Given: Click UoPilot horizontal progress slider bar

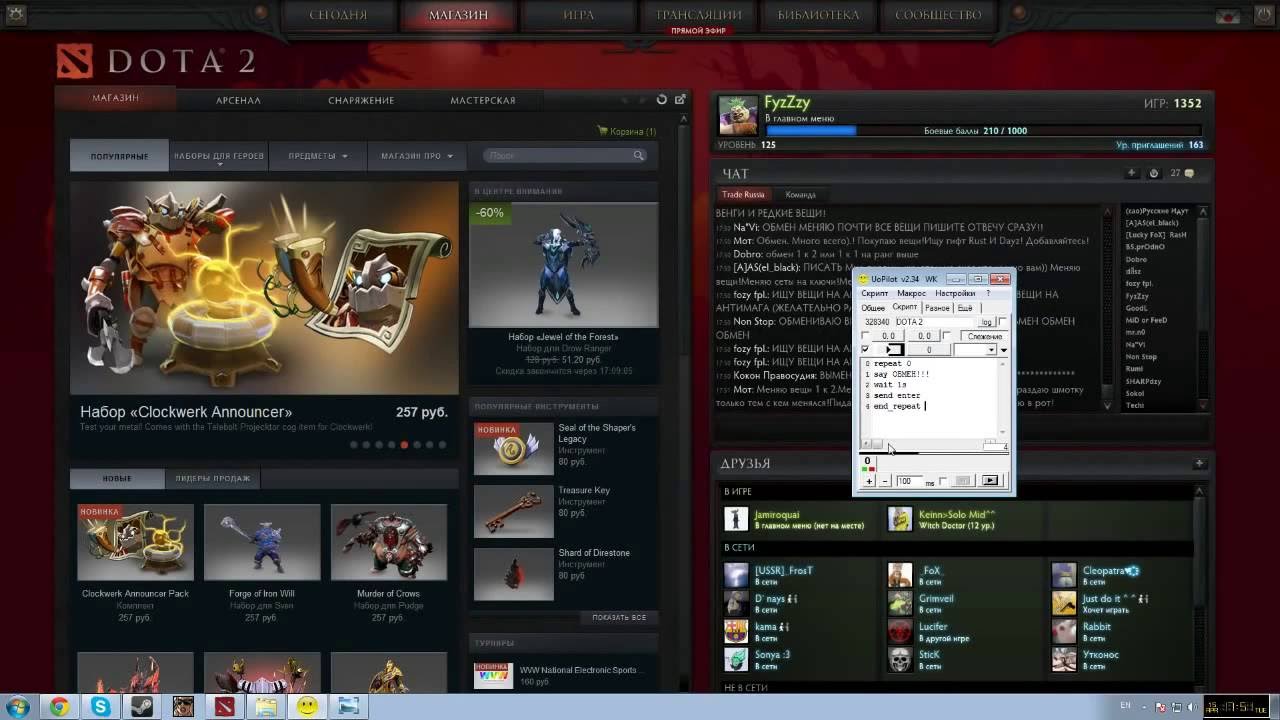Looking at the screenshot, I should point(935,453).
